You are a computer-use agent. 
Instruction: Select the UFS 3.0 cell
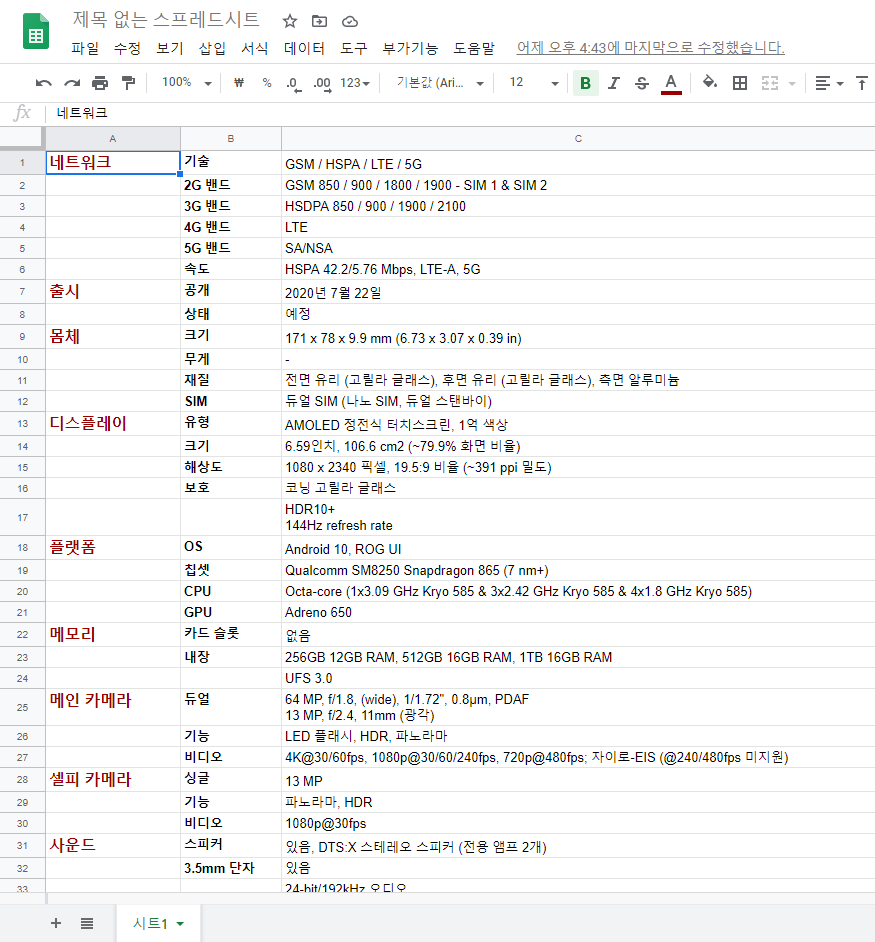(x=578, y=678)
